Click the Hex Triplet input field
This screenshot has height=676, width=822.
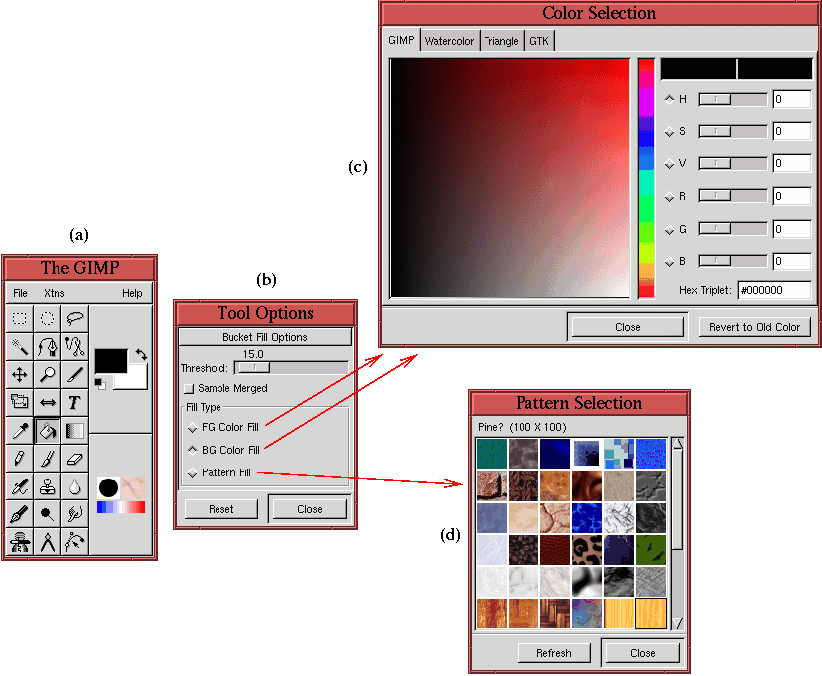[774, 290]
